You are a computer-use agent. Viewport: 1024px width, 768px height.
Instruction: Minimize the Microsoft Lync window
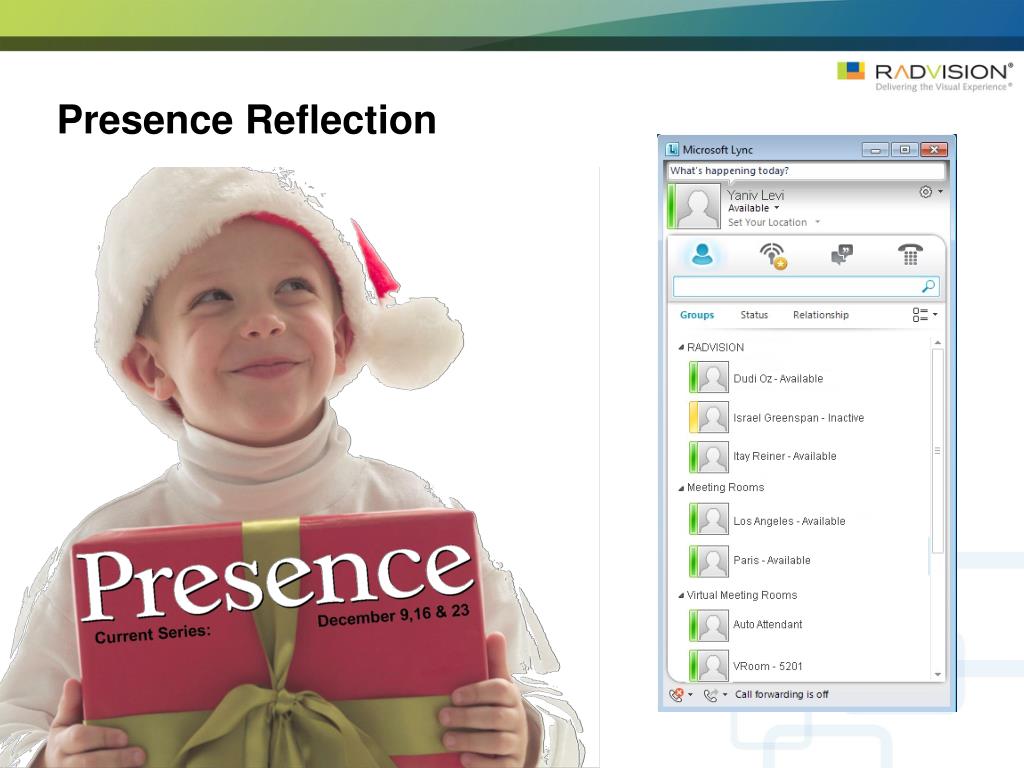point(875,150)
